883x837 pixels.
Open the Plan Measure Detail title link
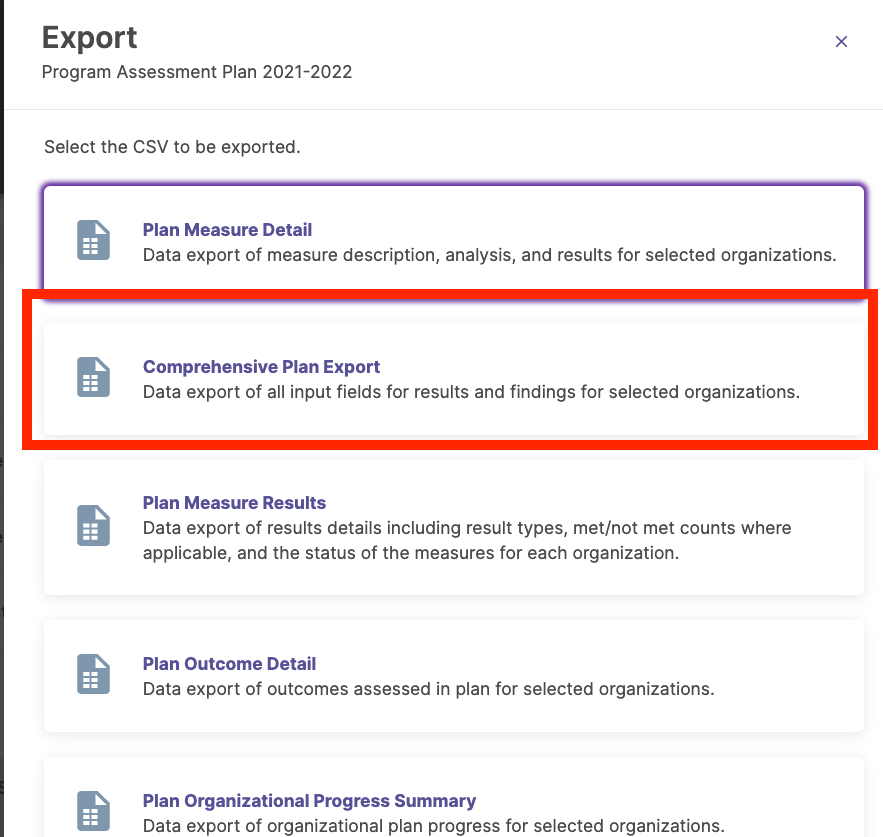227,230
